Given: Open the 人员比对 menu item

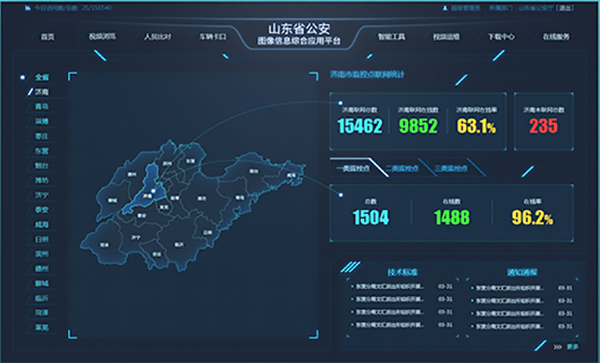Looking at the screenshot, I should tap(157, 37).
